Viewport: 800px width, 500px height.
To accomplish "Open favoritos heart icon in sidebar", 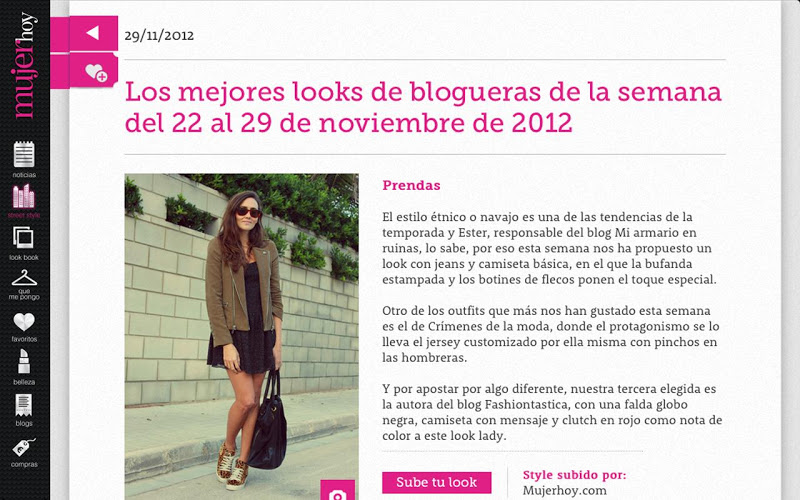I will (24, 321).
